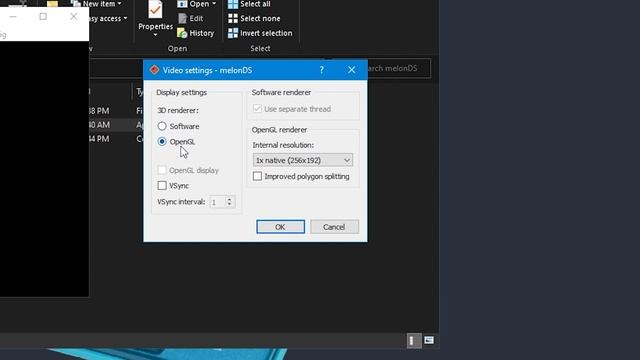This screenshot has height=360, width=640.
Task: Click Invert selection in the ribbon
Action: (260, 33)
